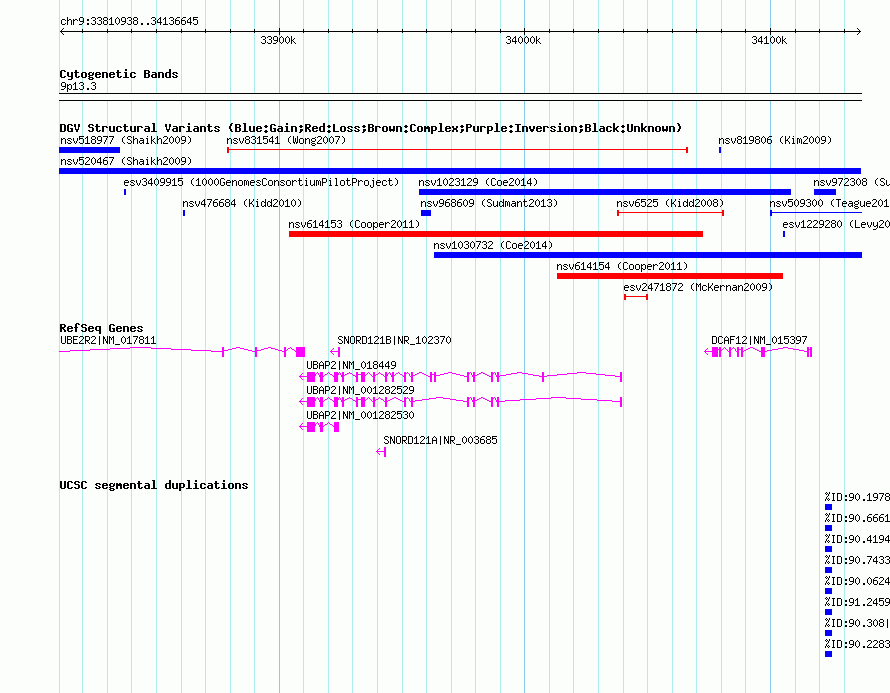890x693 pixels.
Task: Click the nsv614153 (Cooper2011) label
Action: (354, 224)
